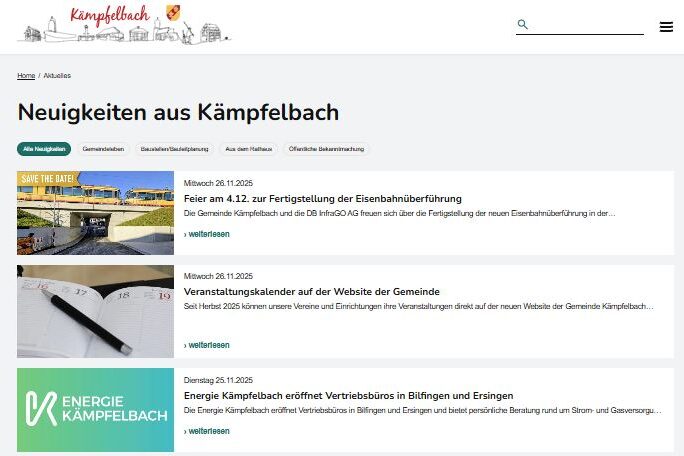684x456 pixels.
Task: Open the hamburger menu
Action: click(x=666, y=27)
